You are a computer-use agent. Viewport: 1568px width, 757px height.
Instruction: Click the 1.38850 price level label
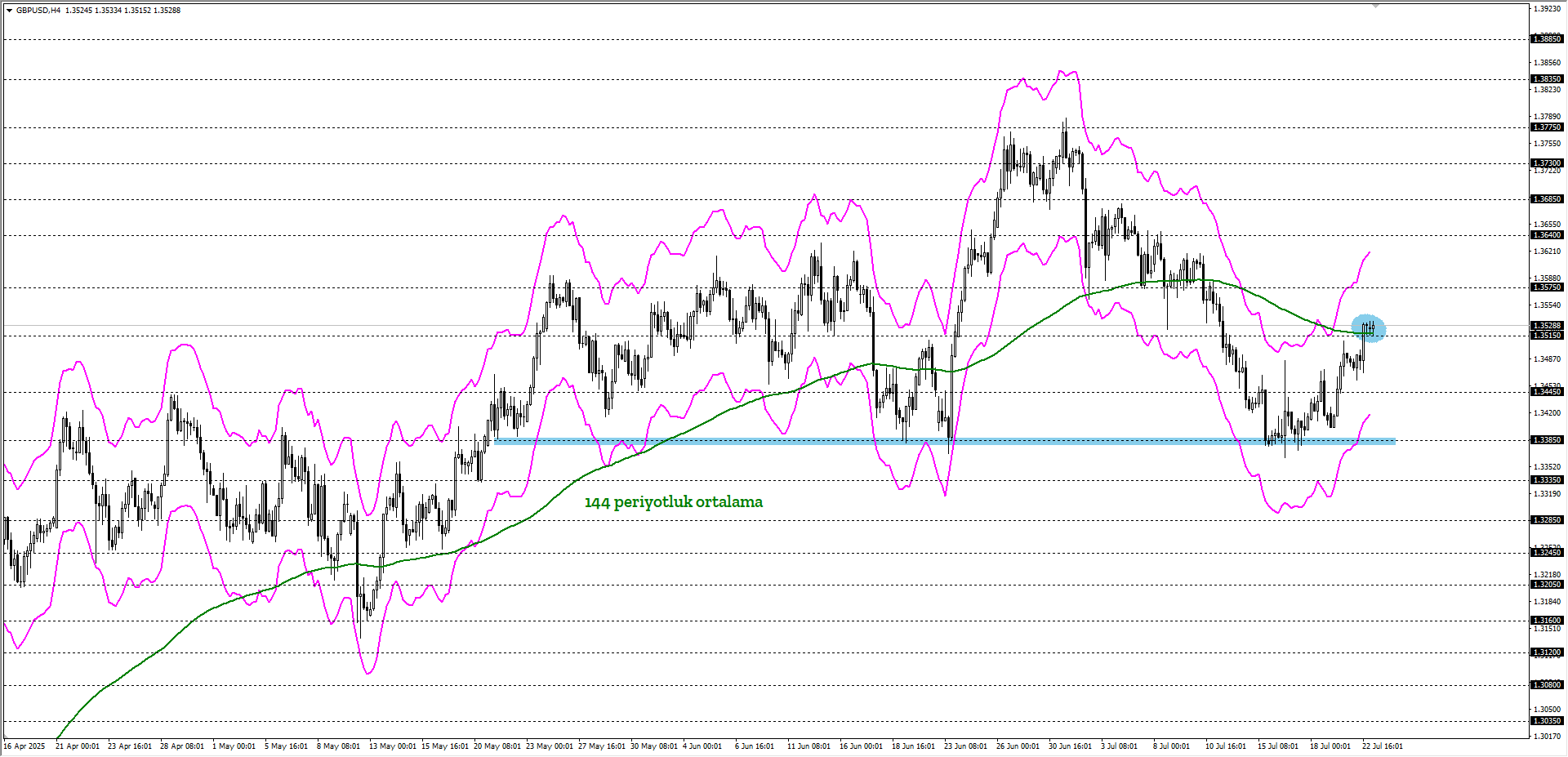click(1546, 39)
